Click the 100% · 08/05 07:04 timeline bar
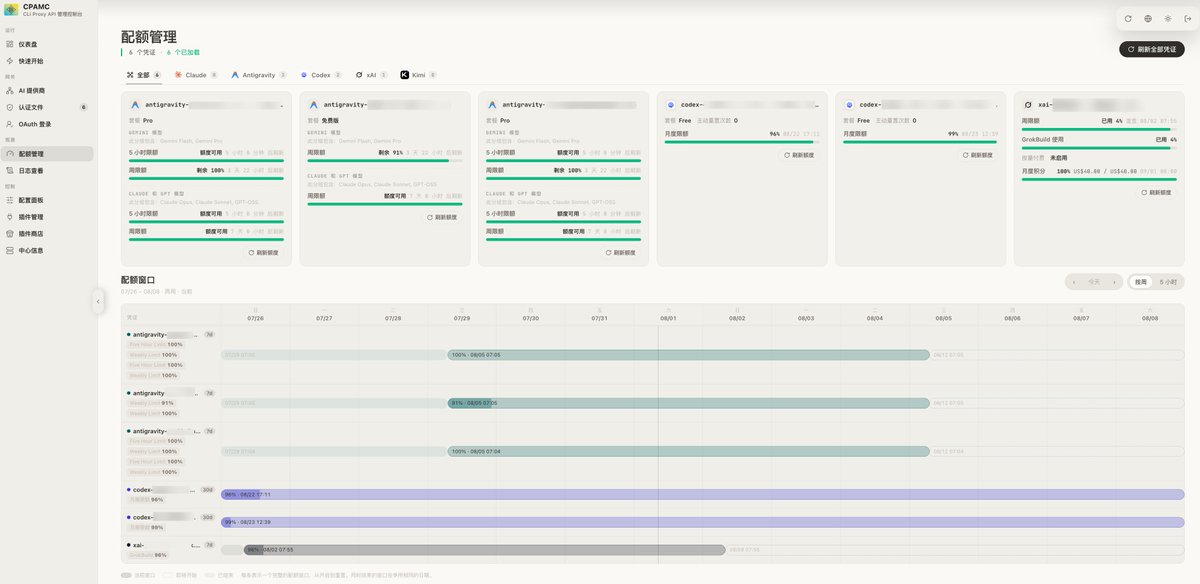 [x=688, y=451]
